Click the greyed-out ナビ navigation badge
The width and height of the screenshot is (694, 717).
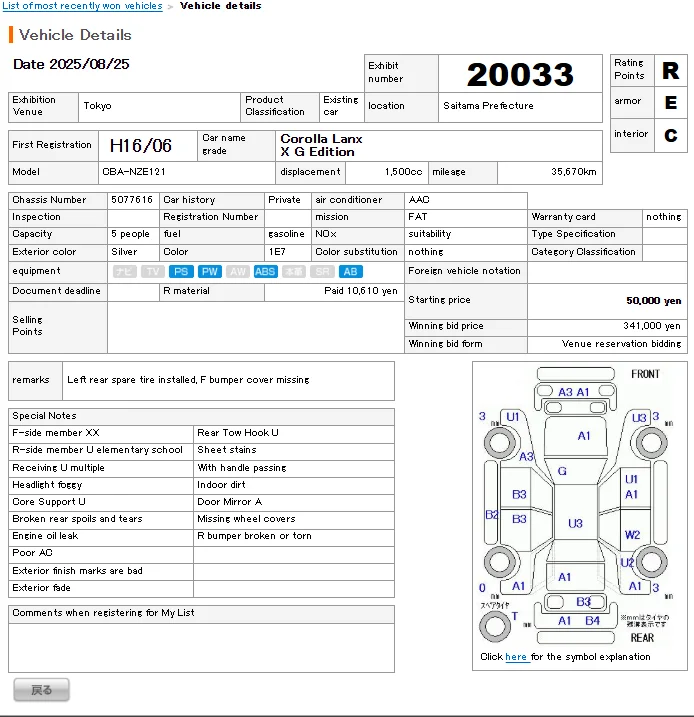point(124,272)
